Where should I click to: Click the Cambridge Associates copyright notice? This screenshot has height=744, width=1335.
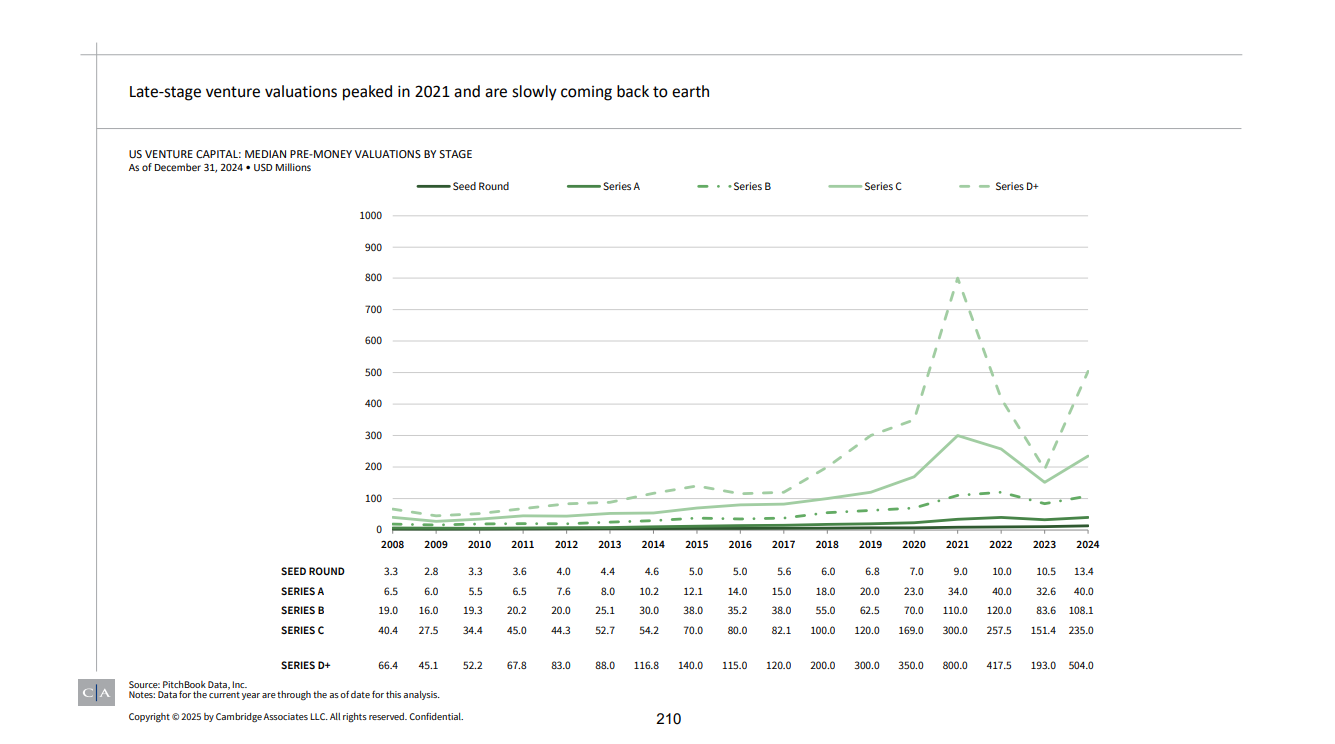tap(296, 717)
